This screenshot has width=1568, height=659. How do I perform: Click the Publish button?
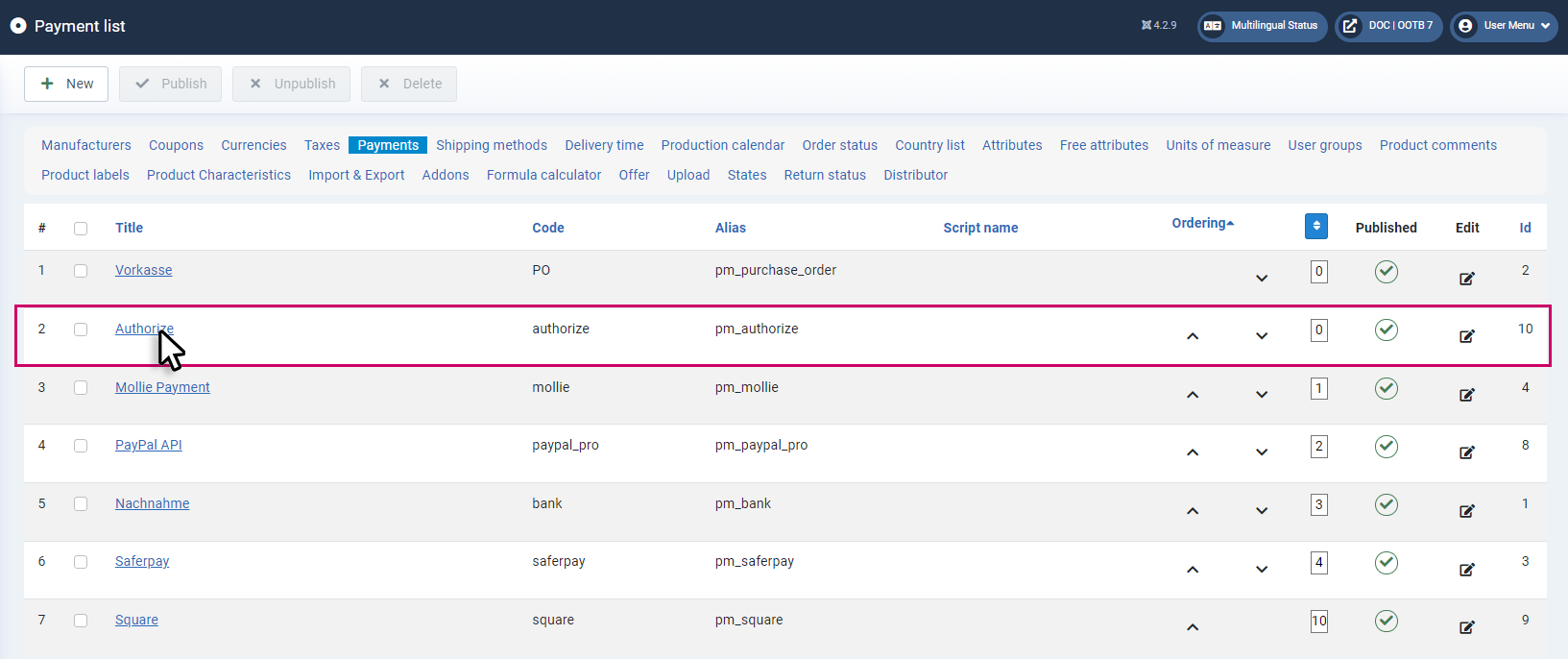pos(170,84)
